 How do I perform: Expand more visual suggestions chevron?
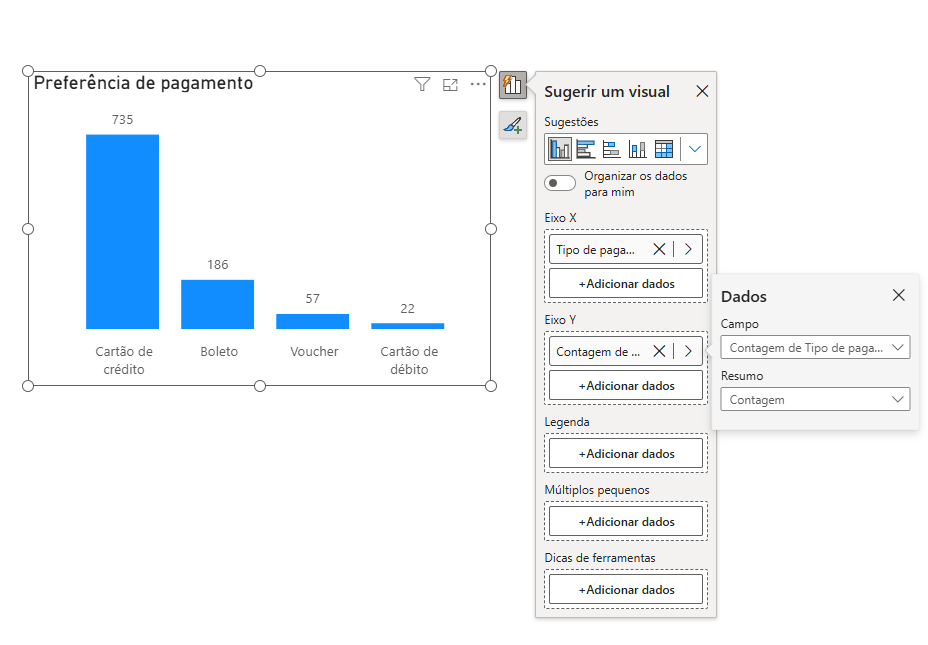point(695,149)
